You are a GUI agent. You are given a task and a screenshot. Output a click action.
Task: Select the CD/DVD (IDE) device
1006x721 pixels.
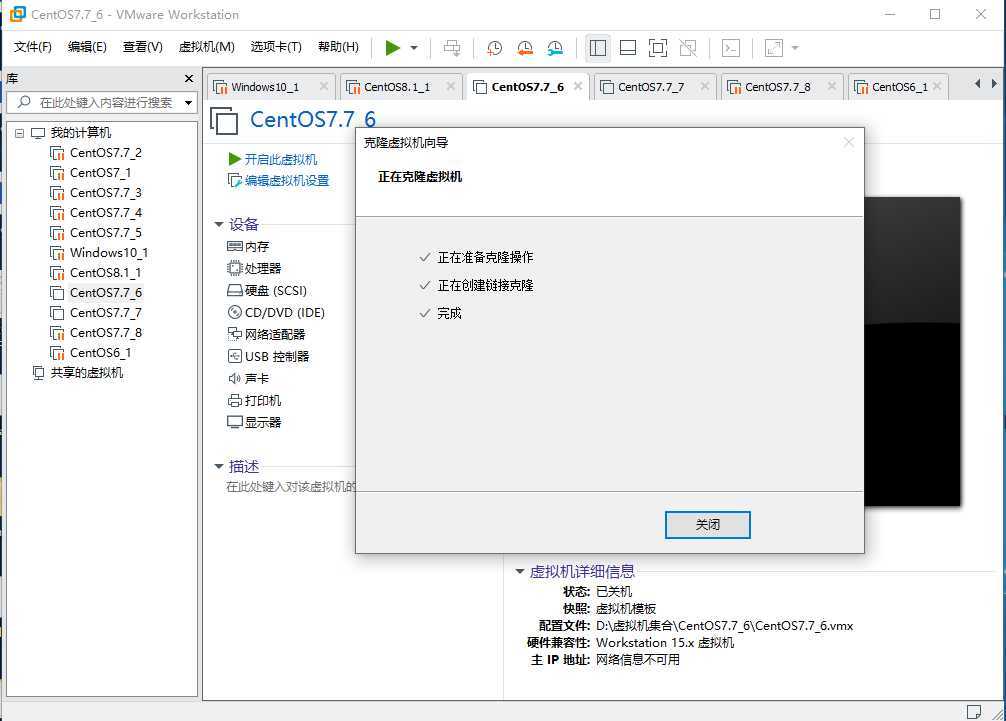pos(277,312)
